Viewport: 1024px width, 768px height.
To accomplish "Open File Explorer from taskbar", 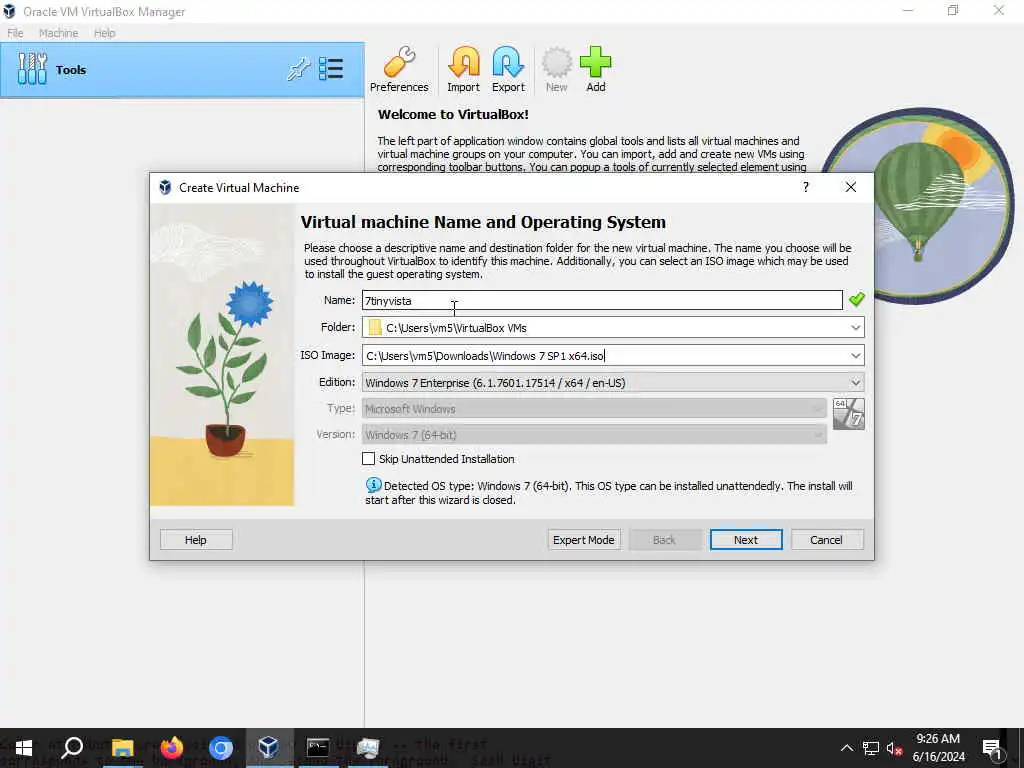I will coord(122,748).
